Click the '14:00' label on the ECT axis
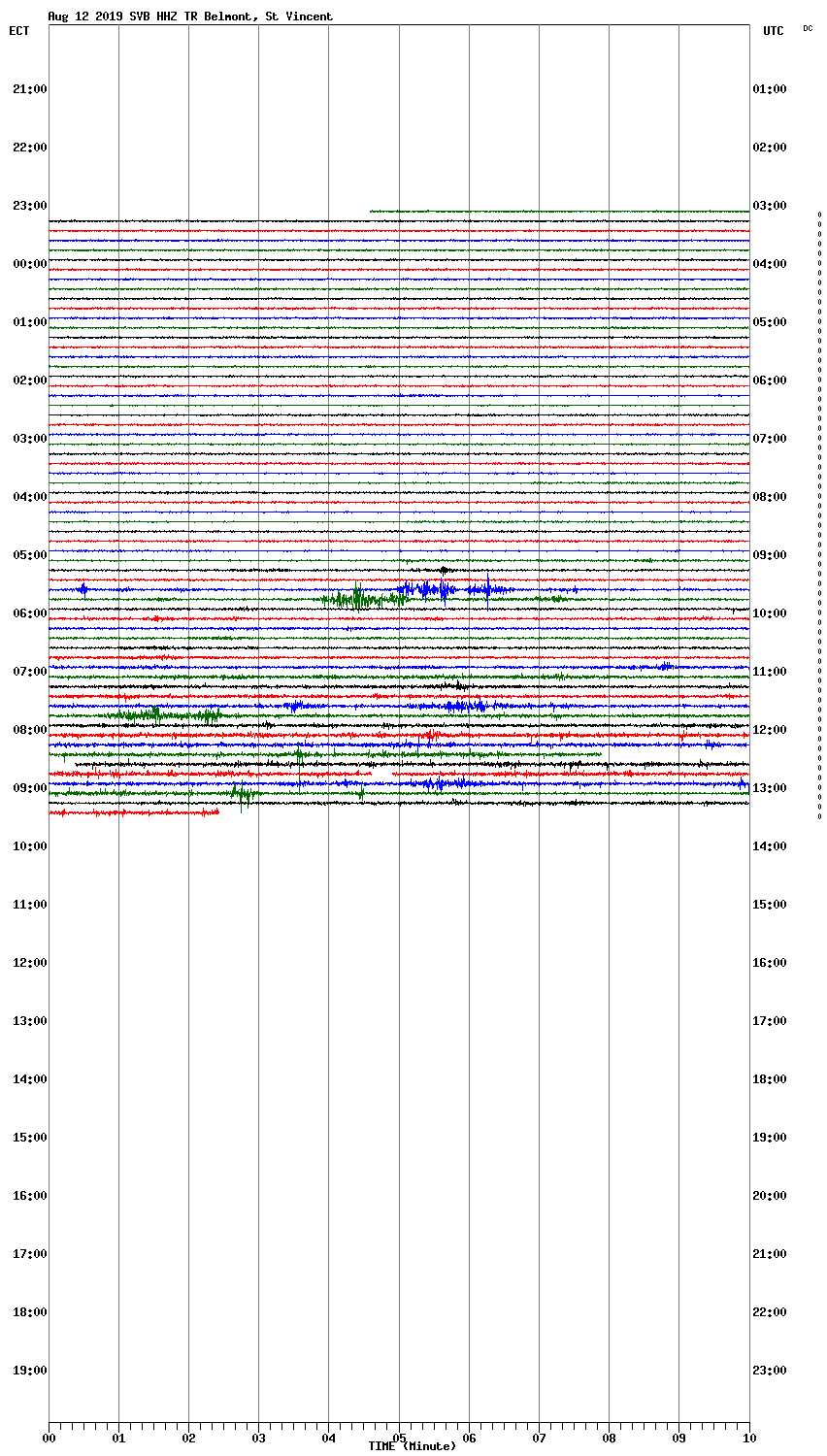Screen dimensions: 827x1456 click(30, 1079)
